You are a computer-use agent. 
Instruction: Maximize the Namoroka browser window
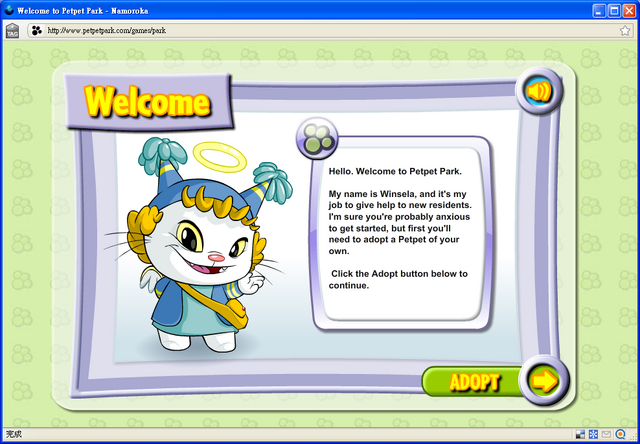(614, 11)
